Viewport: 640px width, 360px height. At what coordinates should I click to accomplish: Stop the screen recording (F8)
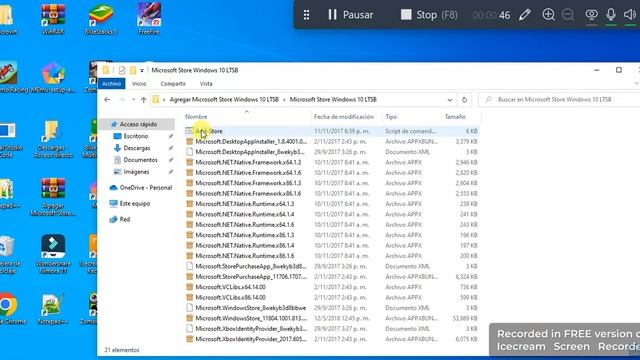[x=429, y=15]
